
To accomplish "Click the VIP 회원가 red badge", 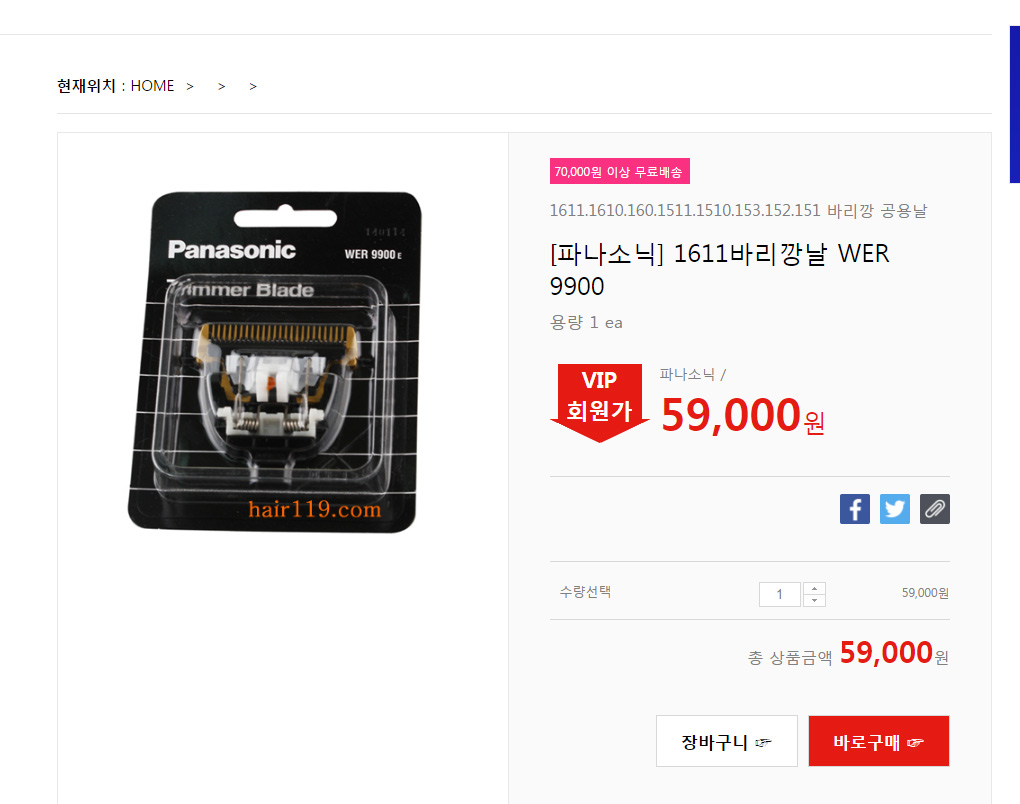I will pos(600,402).
